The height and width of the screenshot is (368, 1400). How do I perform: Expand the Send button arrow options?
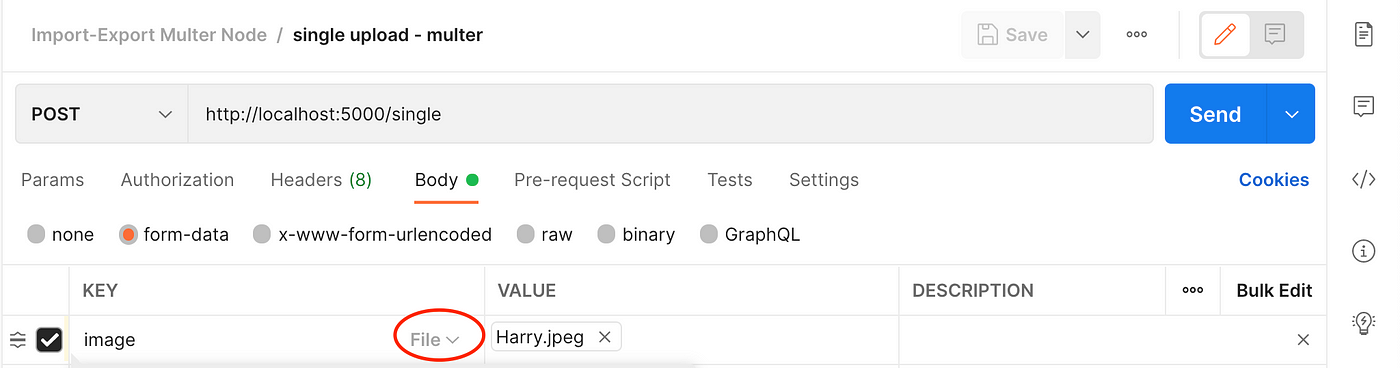coord(1291,114)
